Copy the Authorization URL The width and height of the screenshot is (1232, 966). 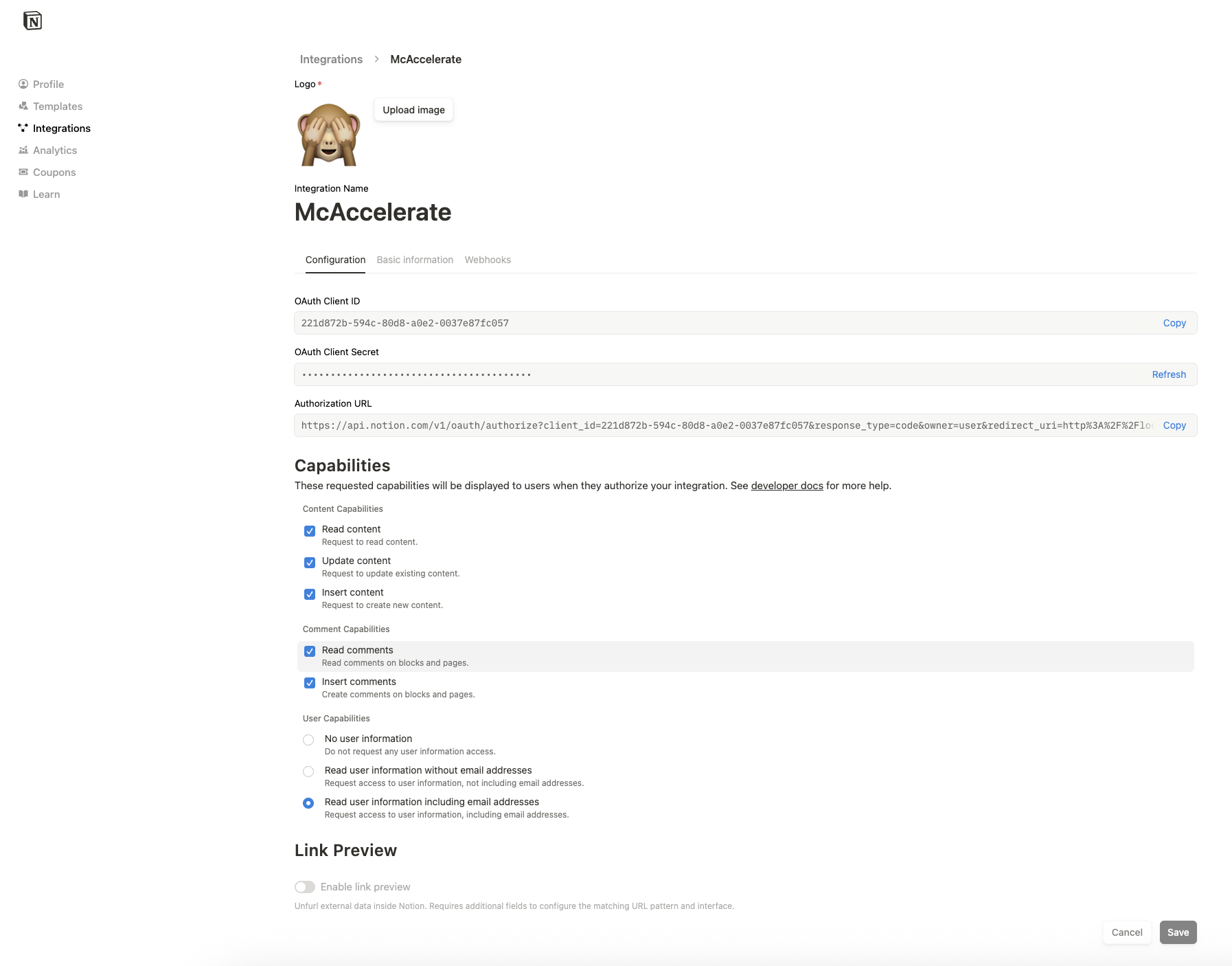click(1174, 425)
